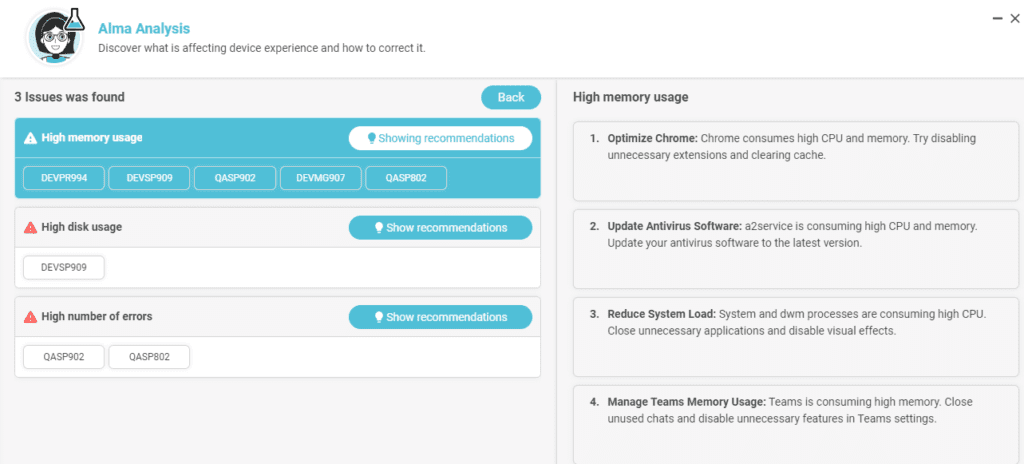This screenshot has width=1024, height=464.
Task: Click the 3 Issues was found heading
Action: (x=69, y=97)
